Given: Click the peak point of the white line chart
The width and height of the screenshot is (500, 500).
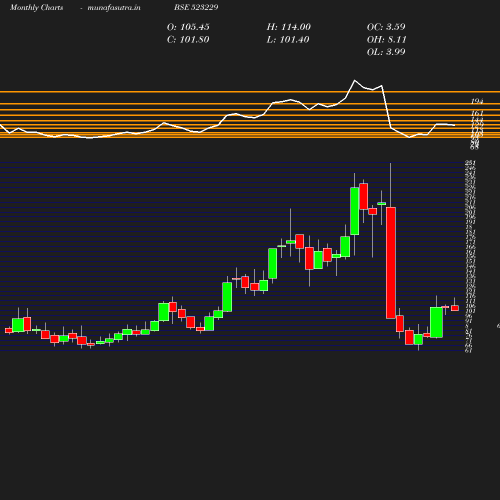Looking at the screenshot, I should click(x=355, y=80).
